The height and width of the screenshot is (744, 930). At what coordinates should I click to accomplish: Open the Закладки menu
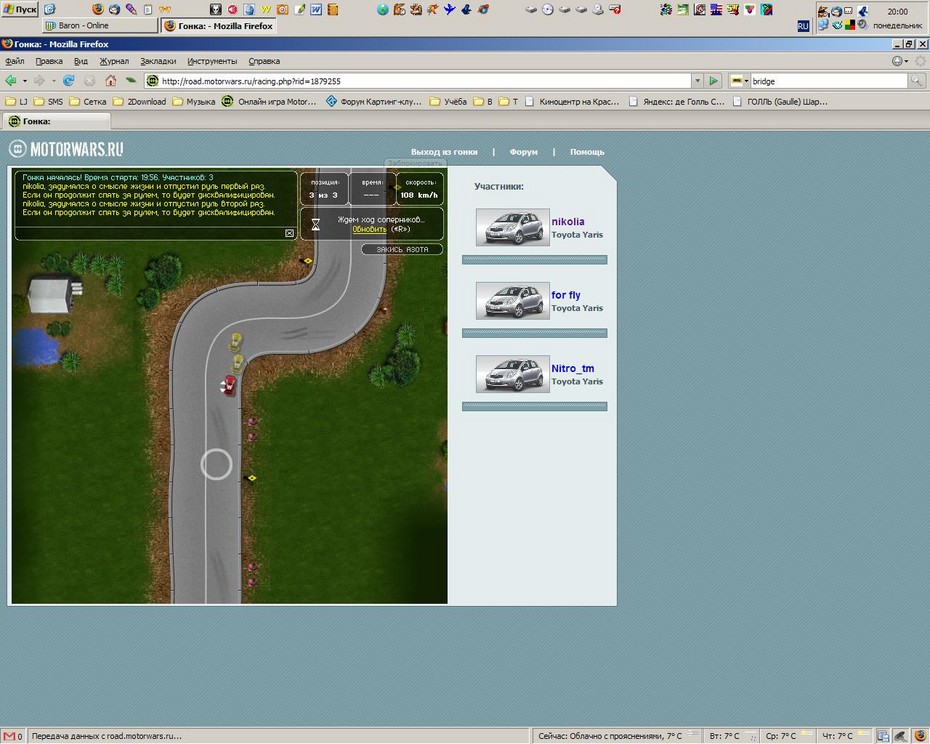(x=158, y=61)
